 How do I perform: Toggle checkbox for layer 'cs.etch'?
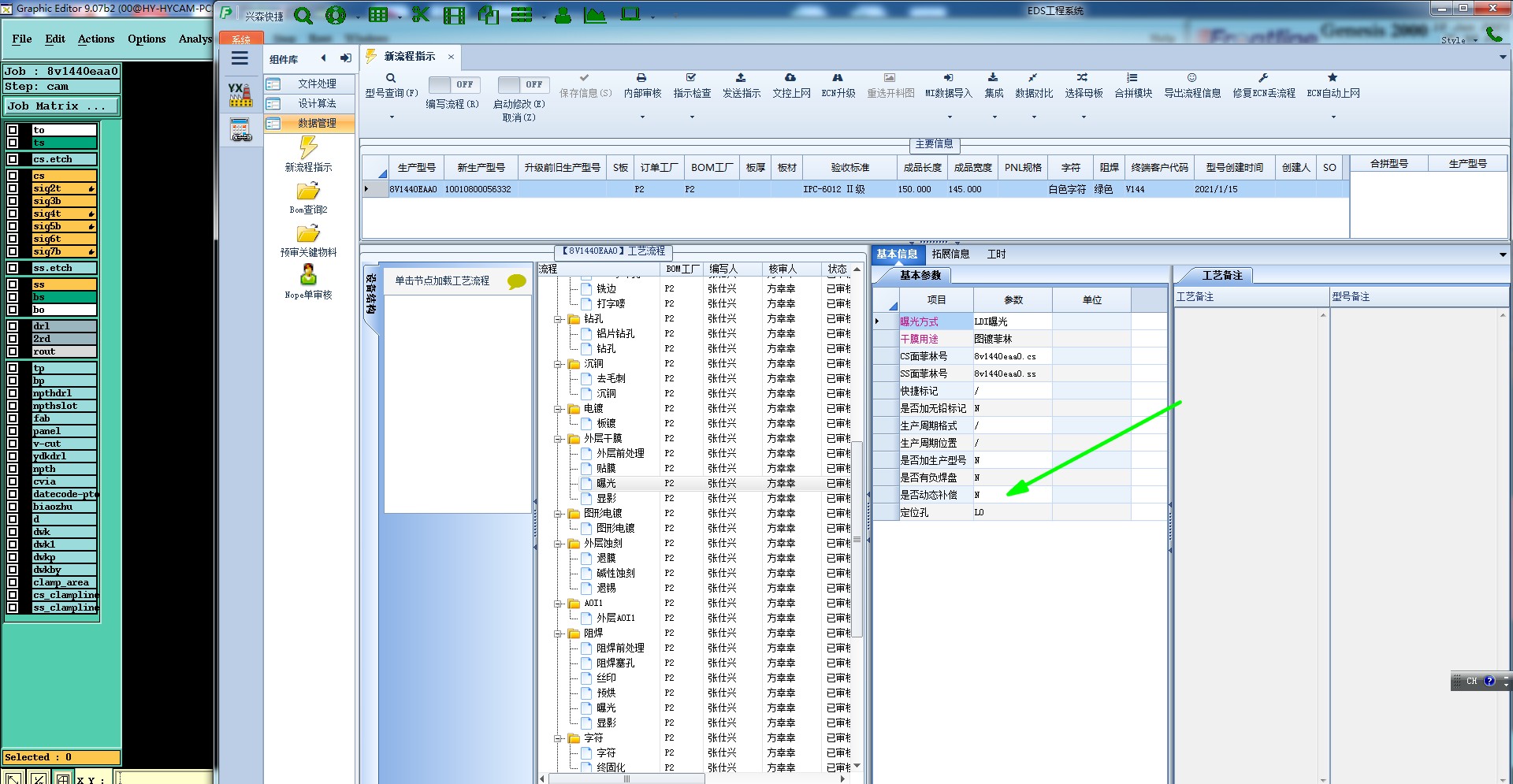coord(13,159)
